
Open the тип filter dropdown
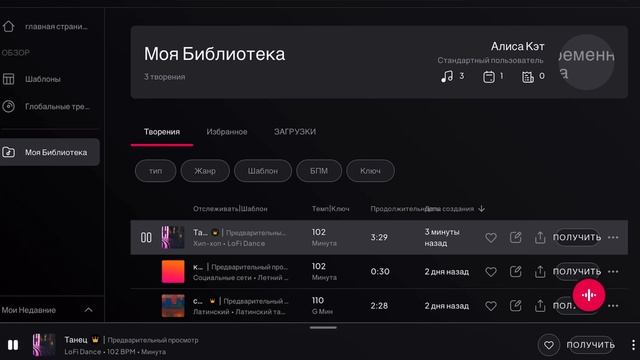click(x=156, y=171)
